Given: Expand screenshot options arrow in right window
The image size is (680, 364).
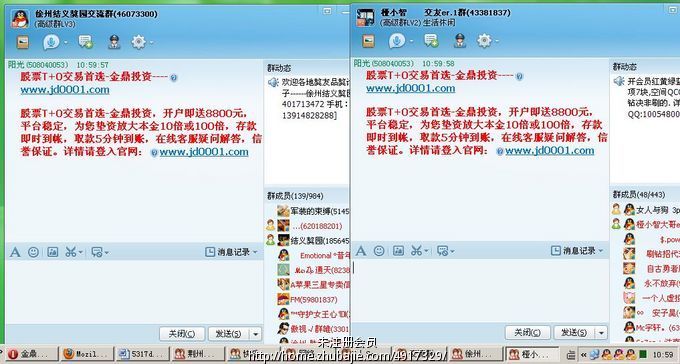Looking at the screenshot, I should (427, 251).
